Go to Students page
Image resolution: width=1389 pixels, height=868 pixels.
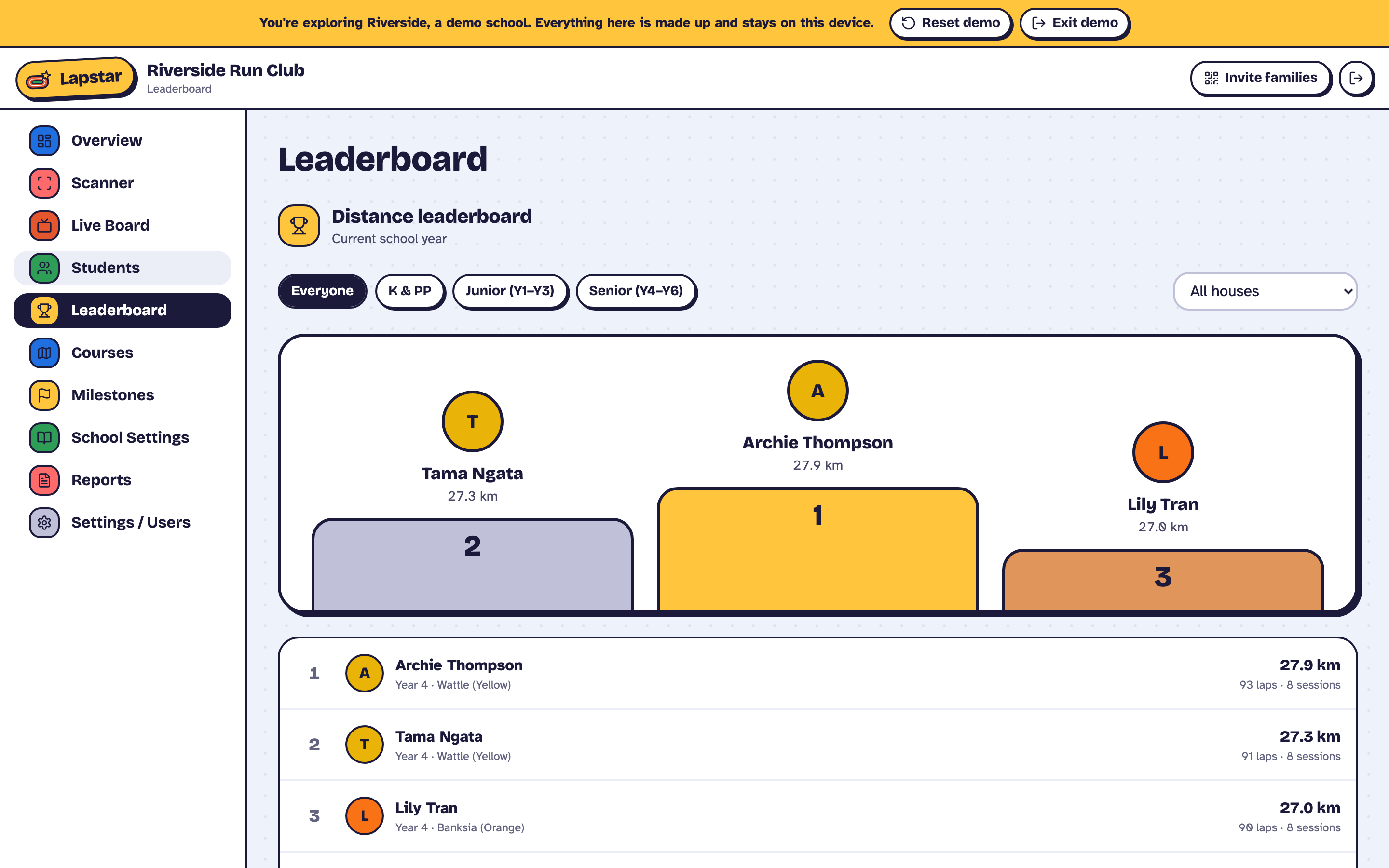122,268
